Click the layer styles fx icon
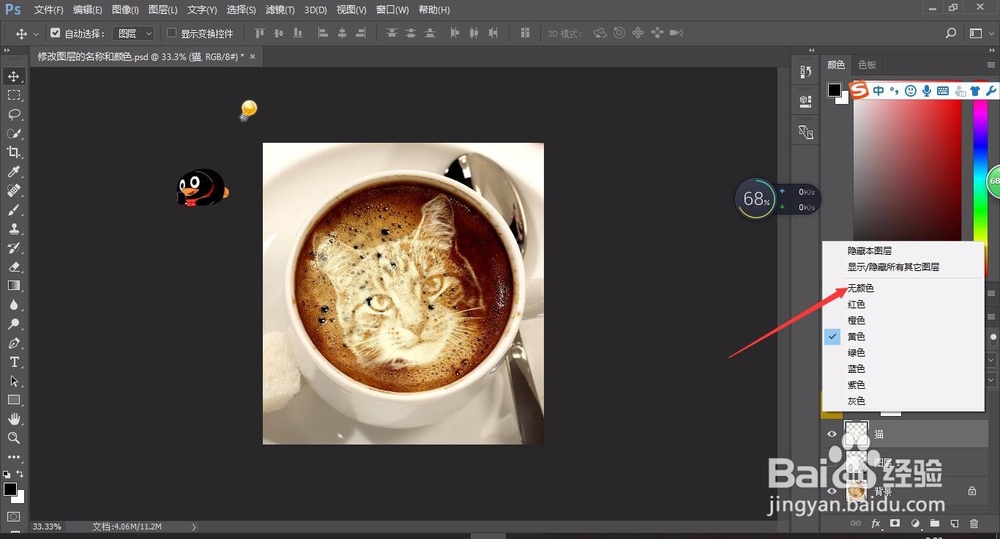 [x=876, y=524]
